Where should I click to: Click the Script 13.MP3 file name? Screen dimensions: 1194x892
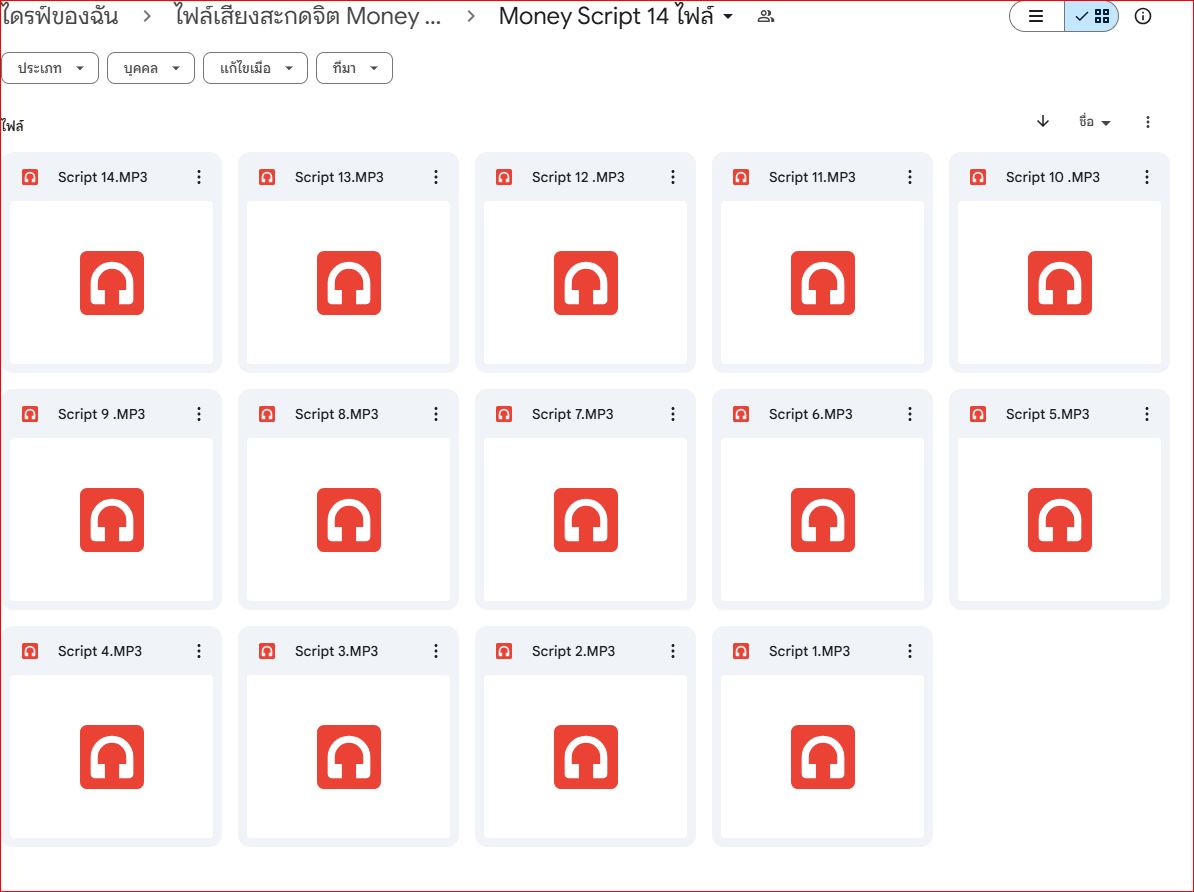tap(339, 177)
